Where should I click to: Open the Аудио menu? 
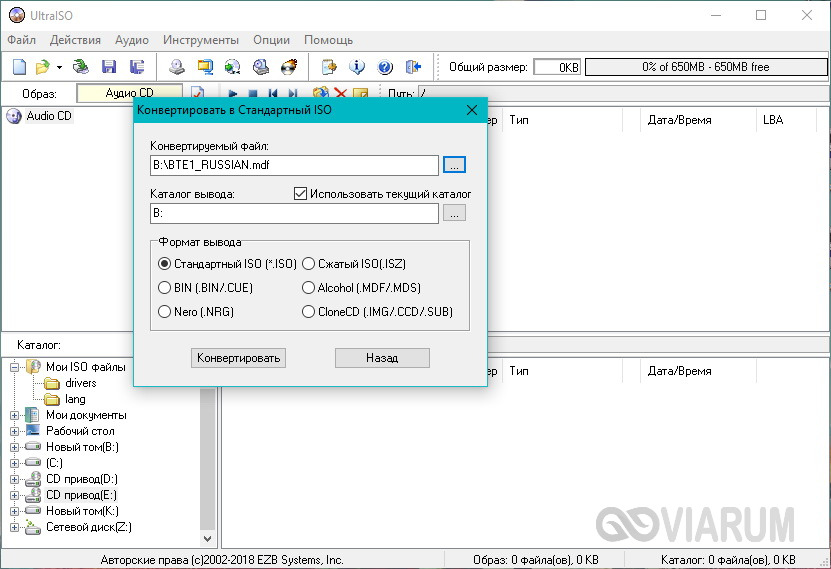(132, 40)
